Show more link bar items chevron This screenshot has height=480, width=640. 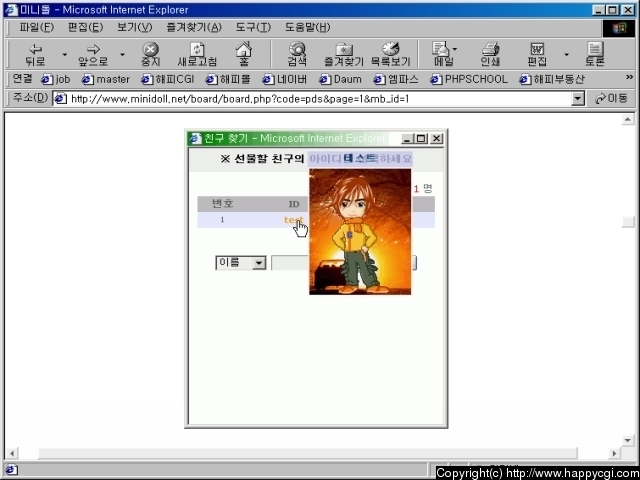tap(629, 77)
